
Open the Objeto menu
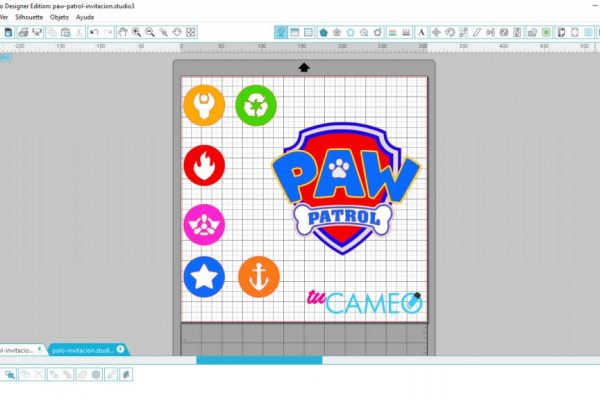pos(59,17)
